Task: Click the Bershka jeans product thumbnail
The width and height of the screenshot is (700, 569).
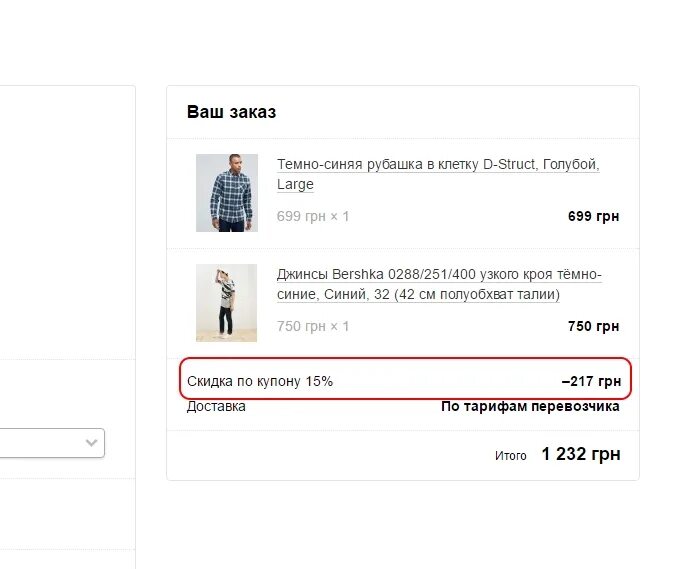Action: point(227,303)
